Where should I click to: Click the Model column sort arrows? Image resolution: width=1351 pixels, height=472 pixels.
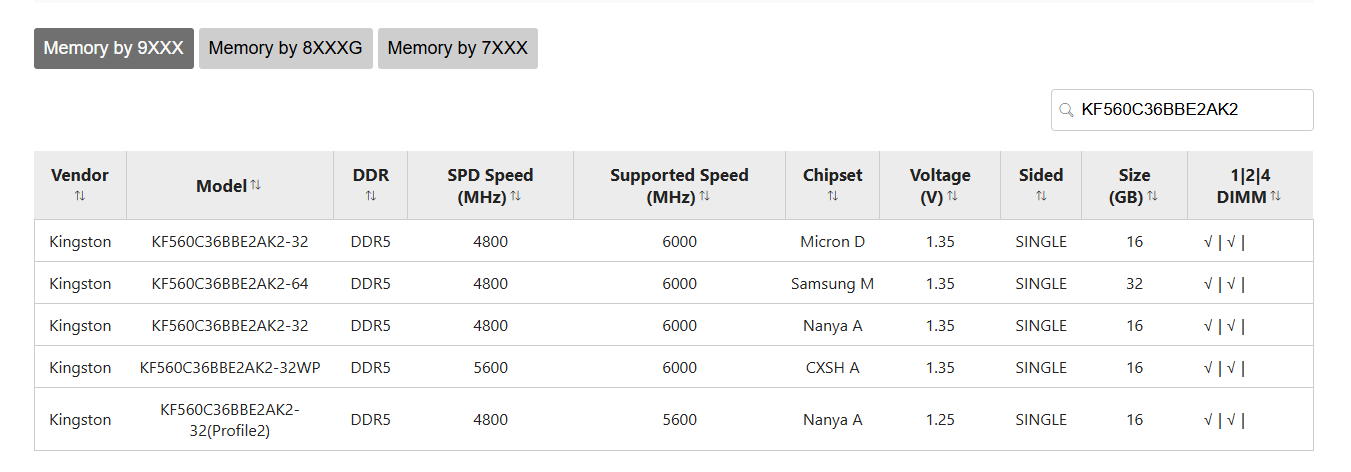pyautogui.click(x=255, y=185)
